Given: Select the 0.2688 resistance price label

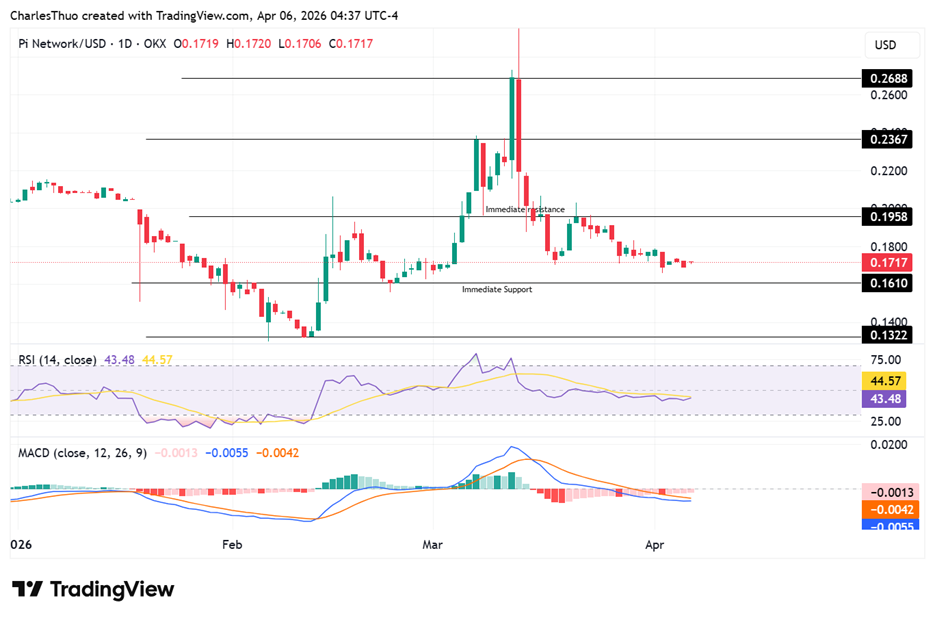Looking at the screenshot, I should 888,78.
